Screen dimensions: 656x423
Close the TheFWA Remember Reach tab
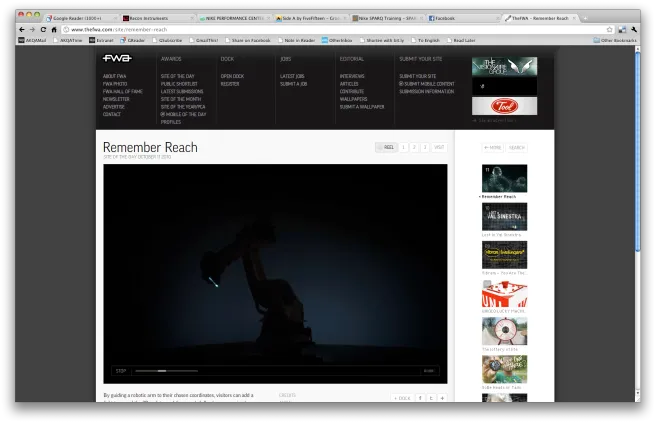[x=574, y=18]
